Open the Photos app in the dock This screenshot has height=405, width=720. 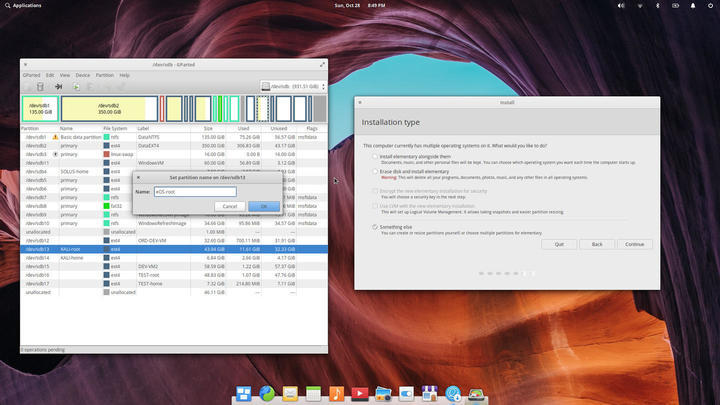pos(383,394)
